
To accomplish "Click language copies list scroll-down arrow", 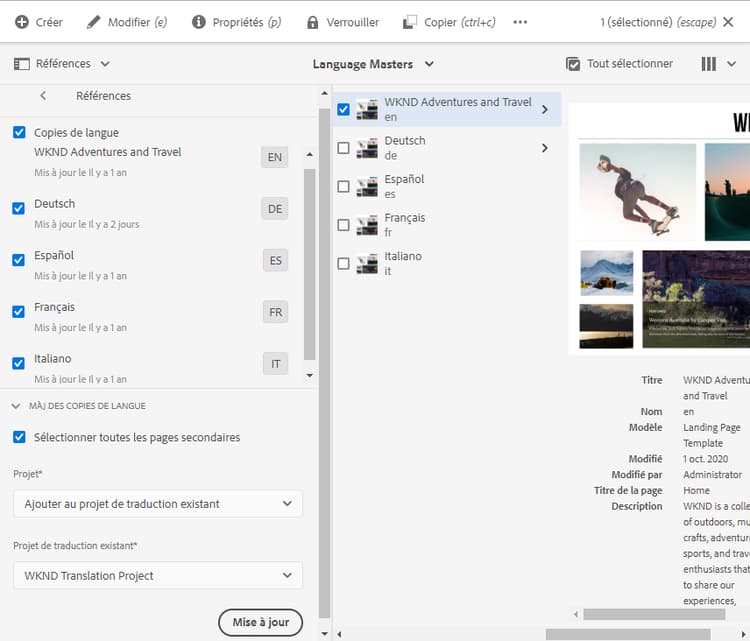I will [309, 376].
